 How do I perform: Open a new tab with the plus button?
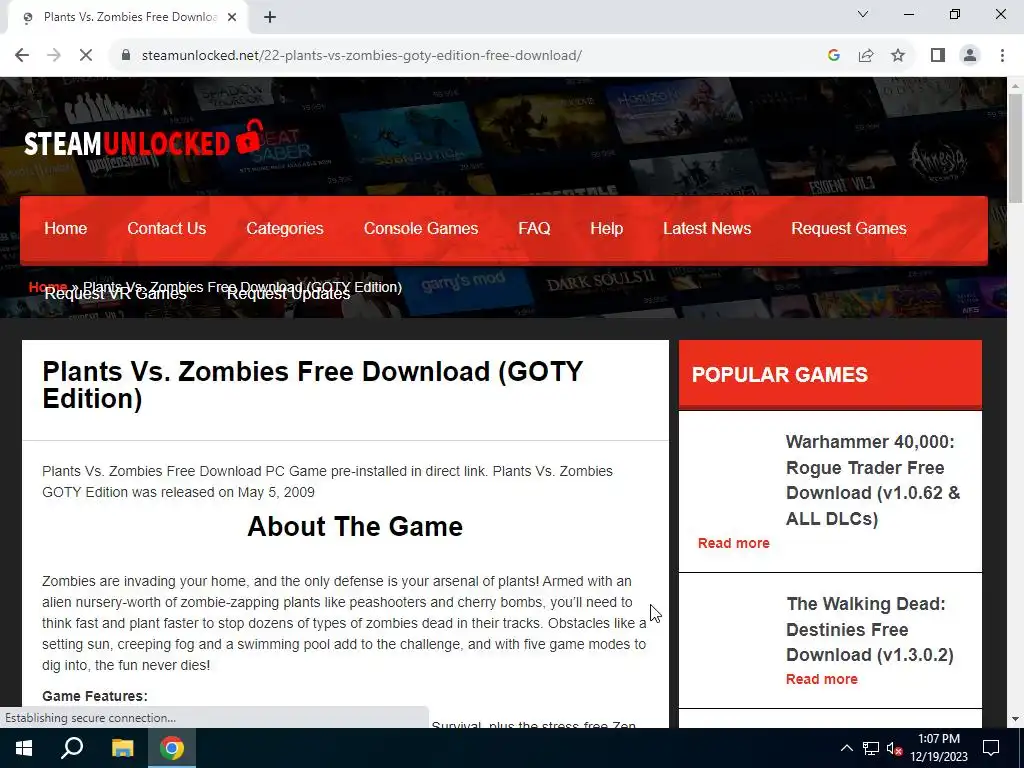click(270, 18)
